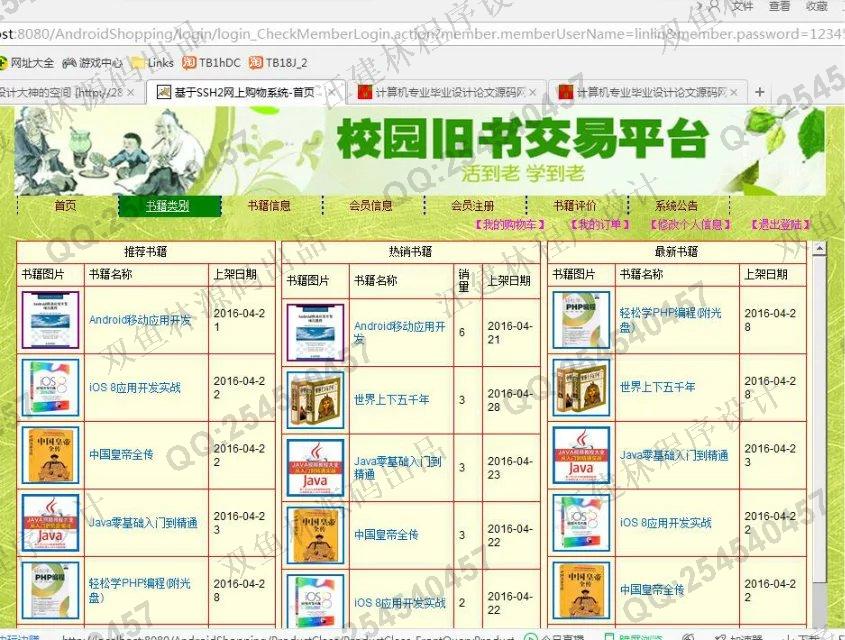The height and width of the screenshot is (640, 845).
Task: Open 世界上下五千年 link in 最新书籍
Action: tap(657, 387)
